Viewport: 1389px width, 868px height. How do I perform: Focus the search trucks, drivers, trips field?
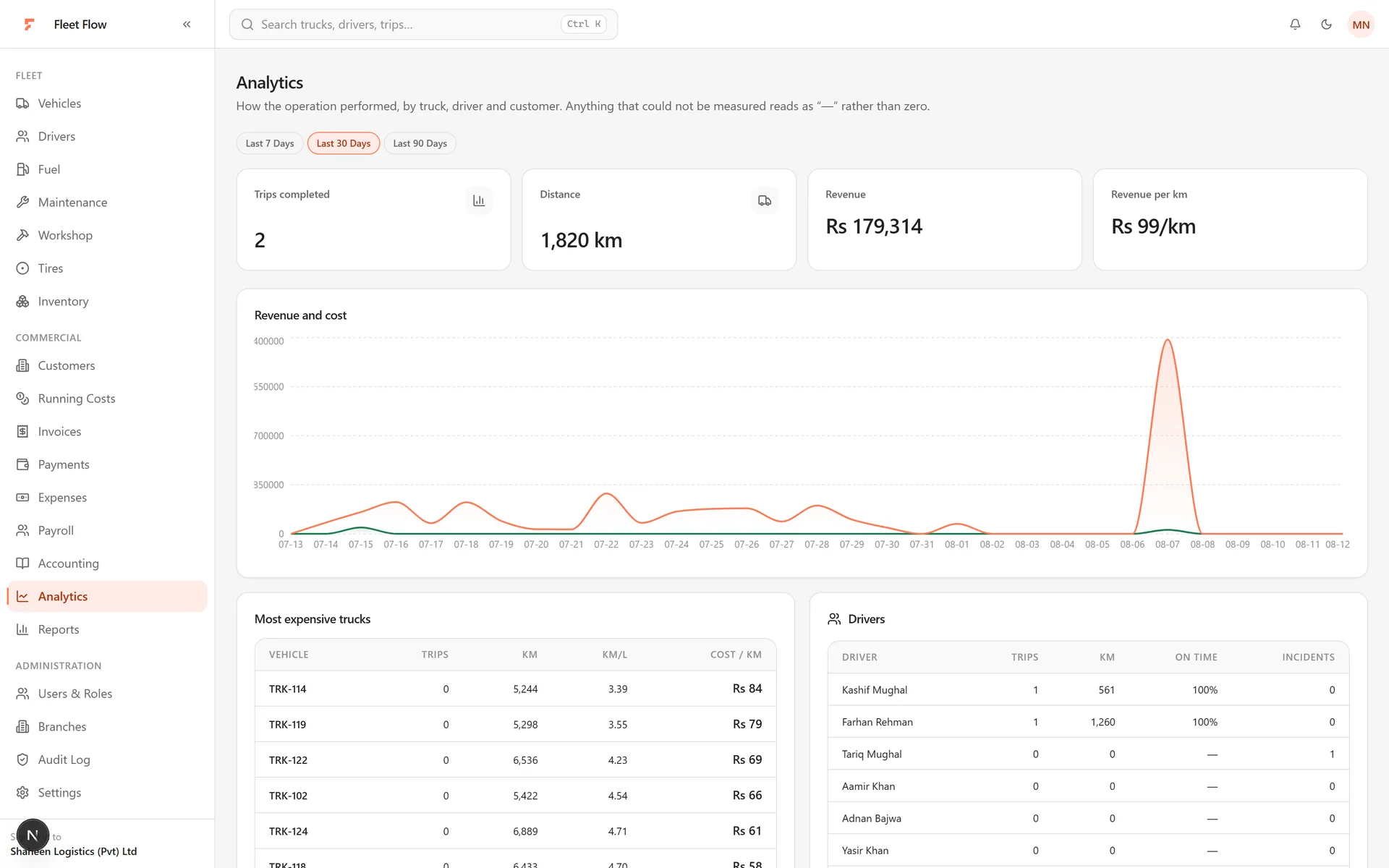[x=423, y=25]
